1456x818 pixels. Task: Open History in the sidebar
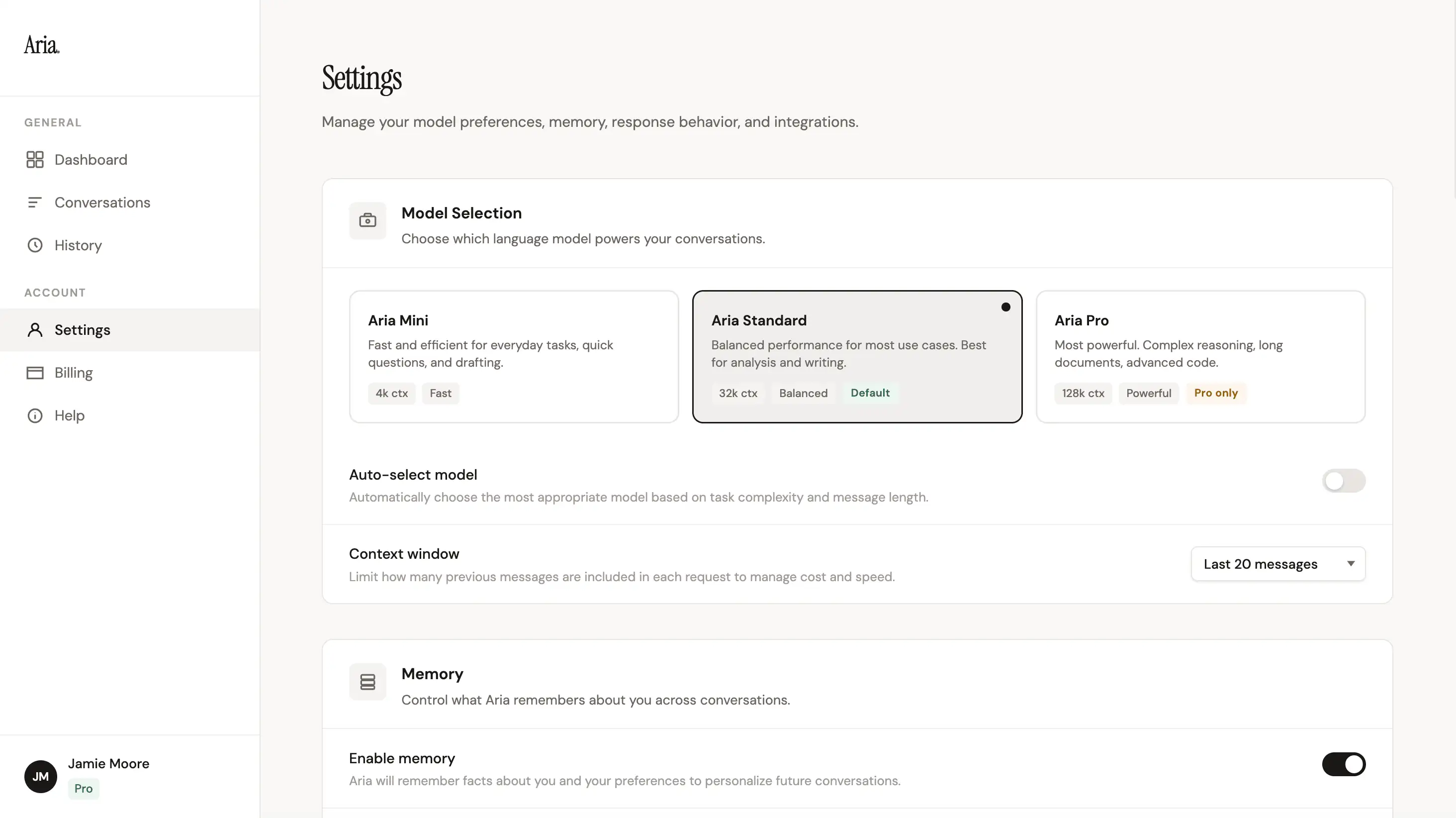click(130, 245)
